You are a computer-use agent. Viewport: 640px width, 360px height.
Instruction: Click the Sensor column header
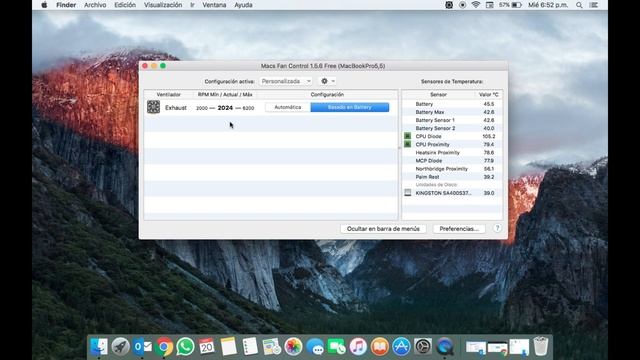point(438,95)
